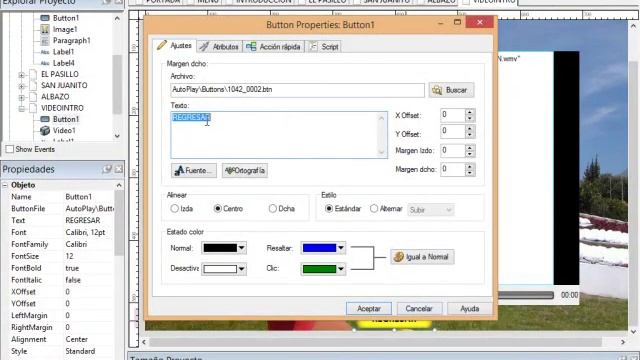The height and width of the screenshot is (360, 640).
Task: Click the Buscar file browse button
Action: (x=451, y=90)
